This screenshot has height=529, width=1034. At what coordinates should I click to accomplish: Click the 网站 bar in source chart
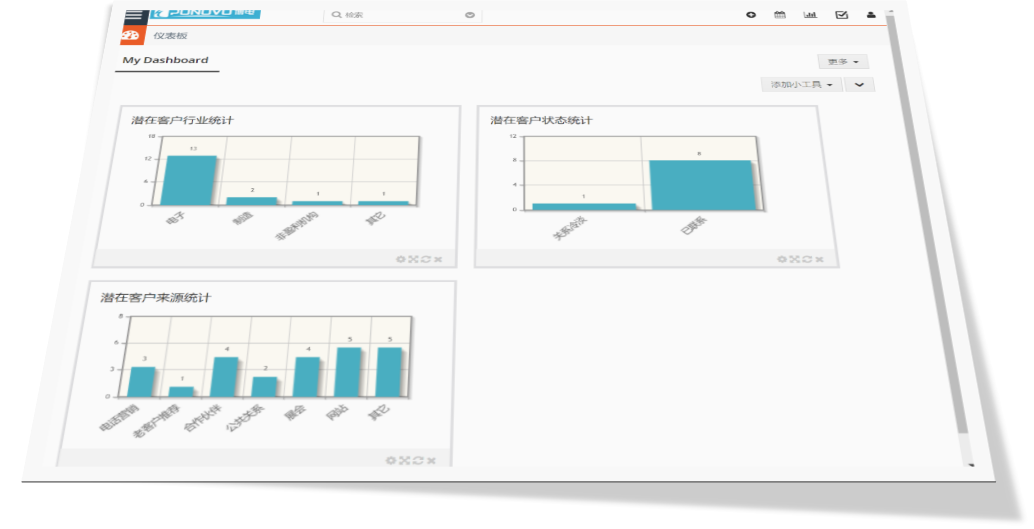[348, 373]
